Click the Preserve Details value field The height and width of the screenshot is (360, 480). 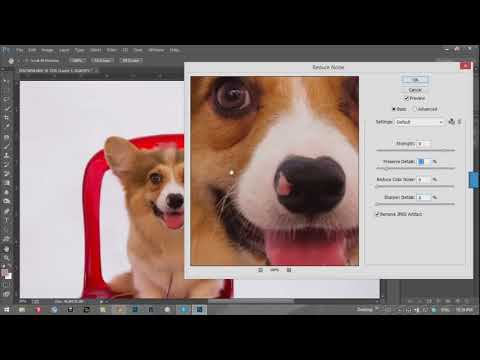(x=424, y=162)
